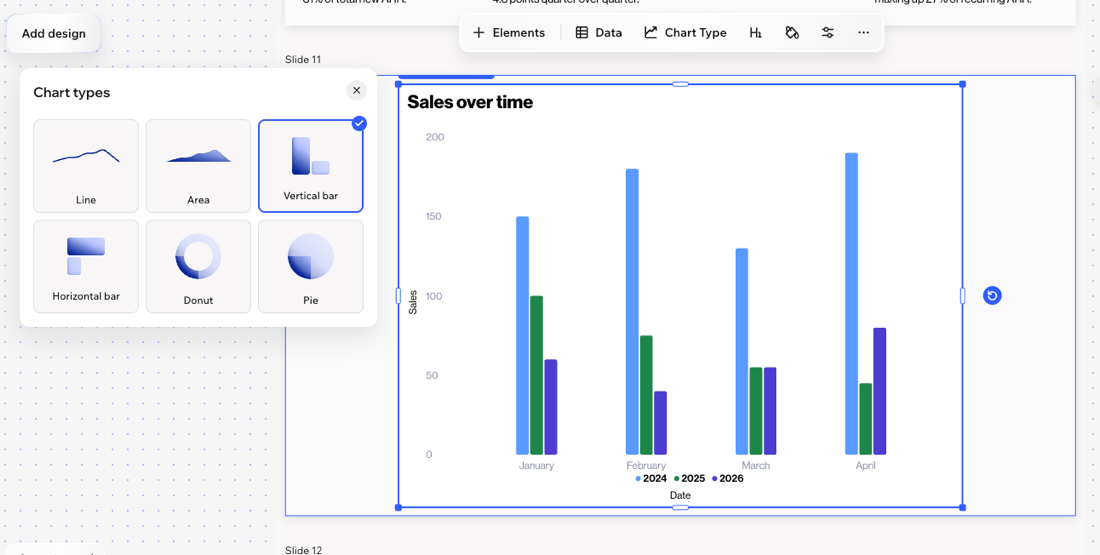Select the Area chart type
Screen dimensions: 1100x555
tap(198, 166)
